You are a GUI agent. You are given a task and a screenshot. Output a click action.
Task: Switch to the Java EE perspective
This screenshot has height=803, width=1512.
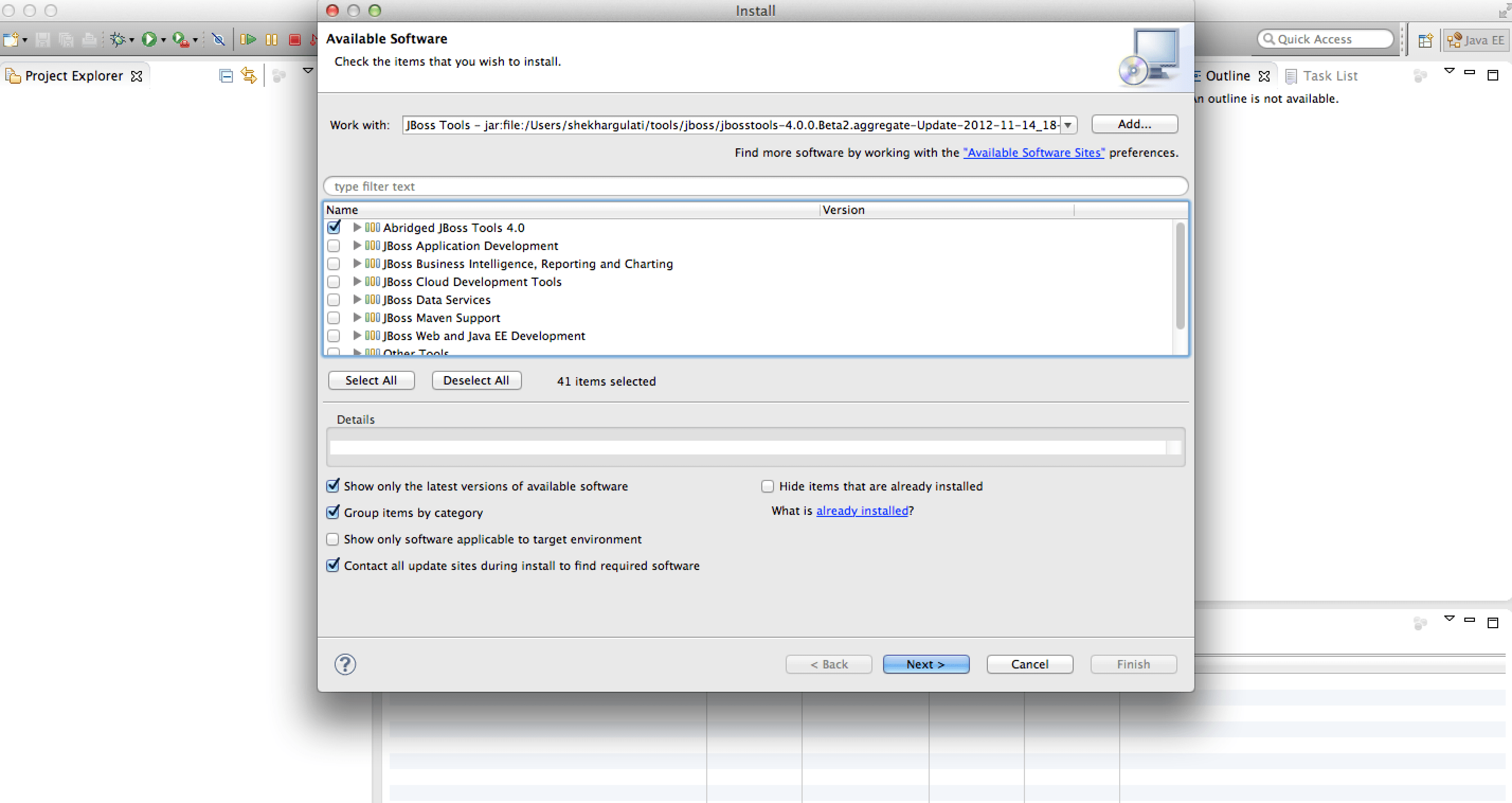(x=1475, y=39)
